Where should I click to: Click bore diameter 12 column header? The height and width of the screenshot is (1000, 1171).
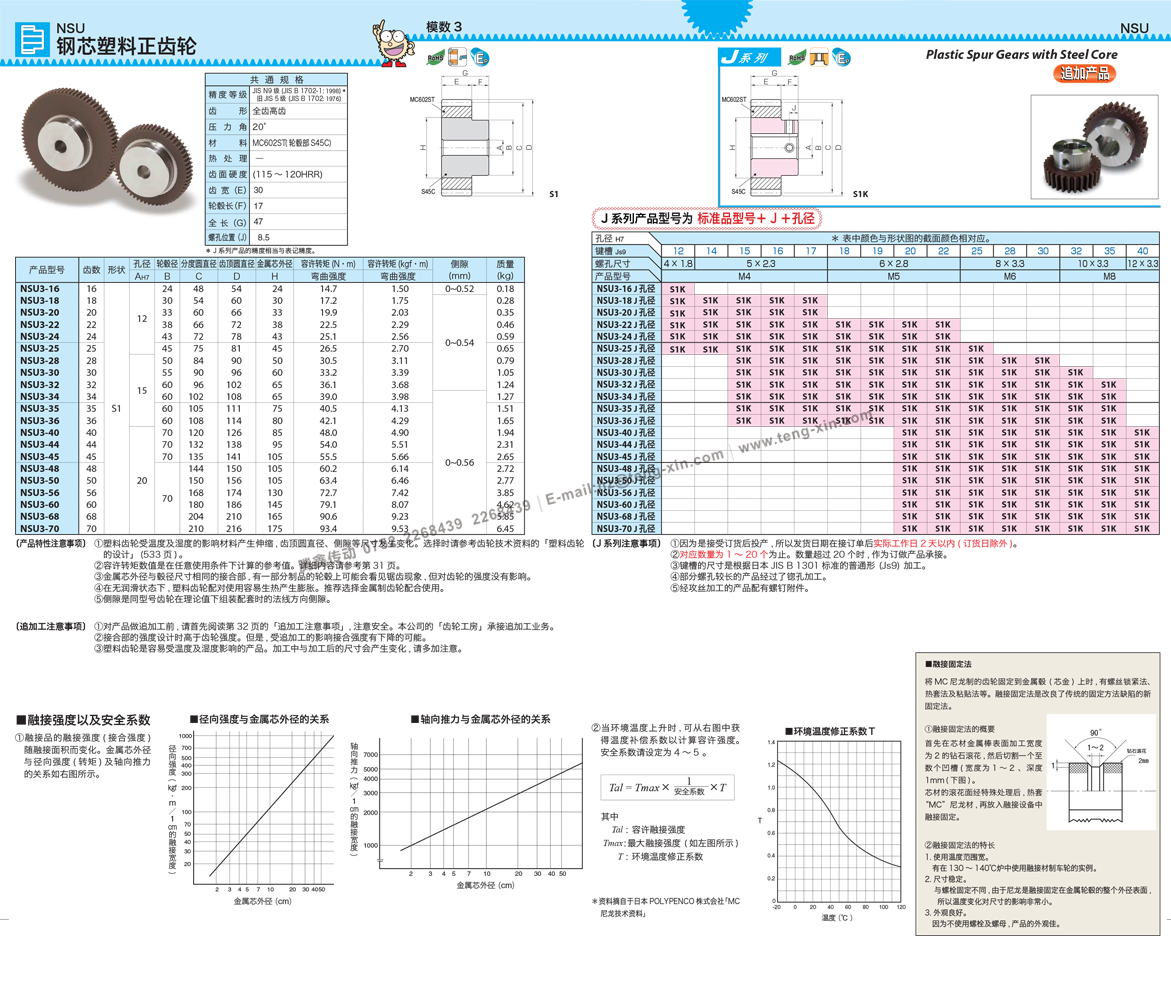point(678,251)
